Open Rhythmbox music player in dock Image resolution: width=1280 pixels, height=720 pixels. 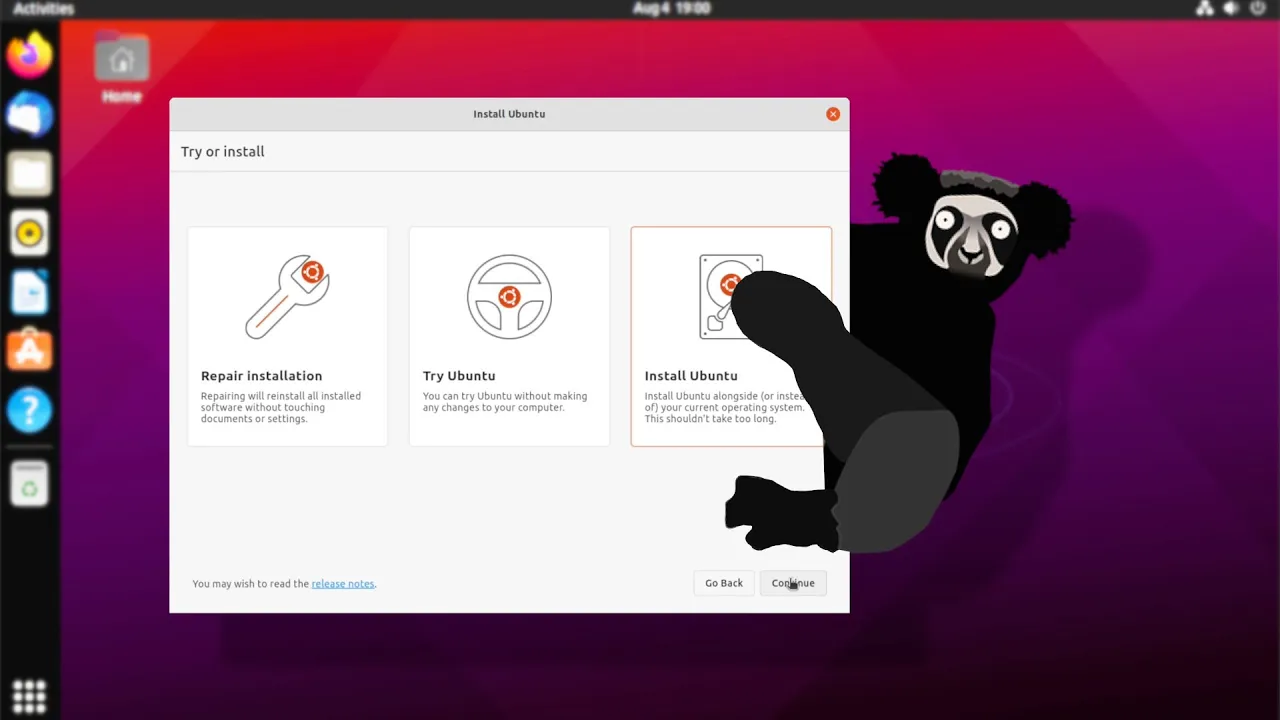click(x=29, y=233)
